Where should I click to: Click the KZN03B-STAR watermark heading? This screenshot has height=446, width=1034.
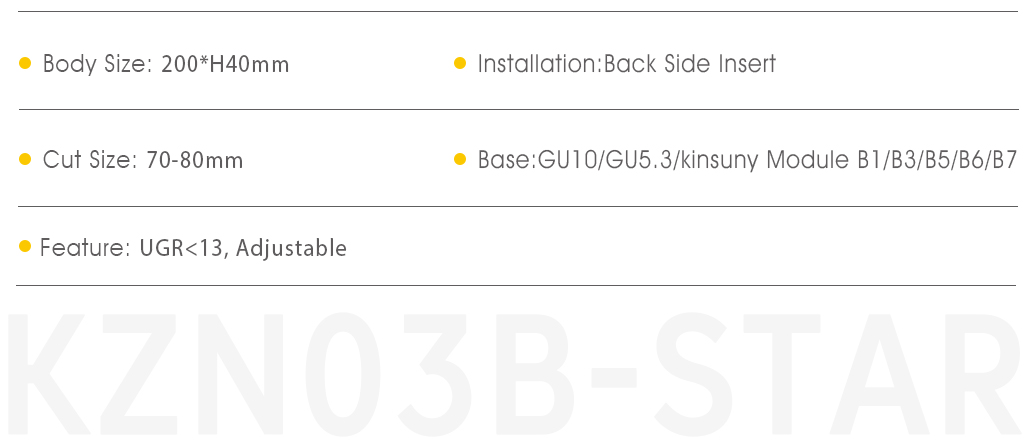515,374
